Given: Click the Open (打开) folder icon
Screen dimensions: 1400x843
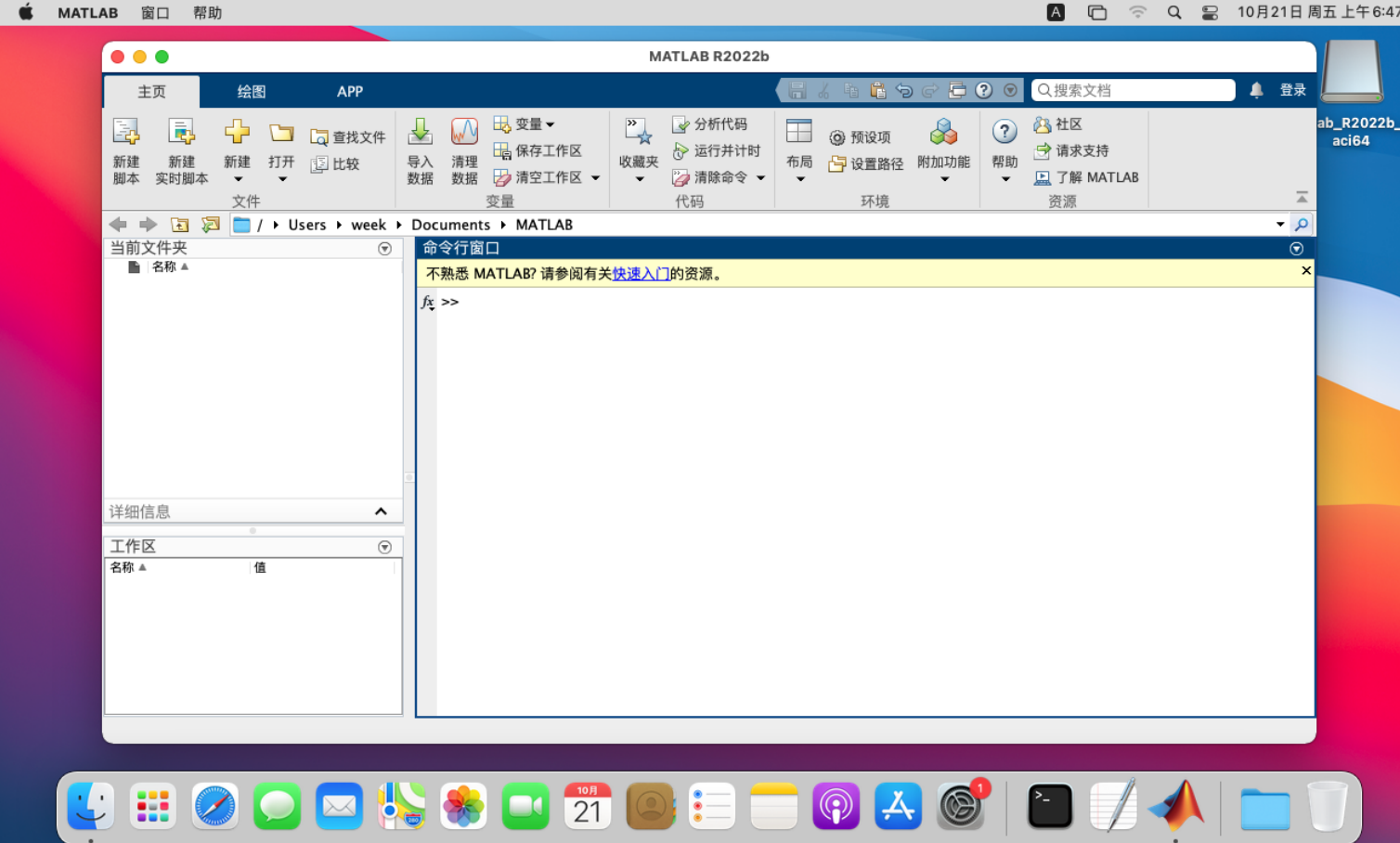Looking at the screenshot, I should click(281, 133).
